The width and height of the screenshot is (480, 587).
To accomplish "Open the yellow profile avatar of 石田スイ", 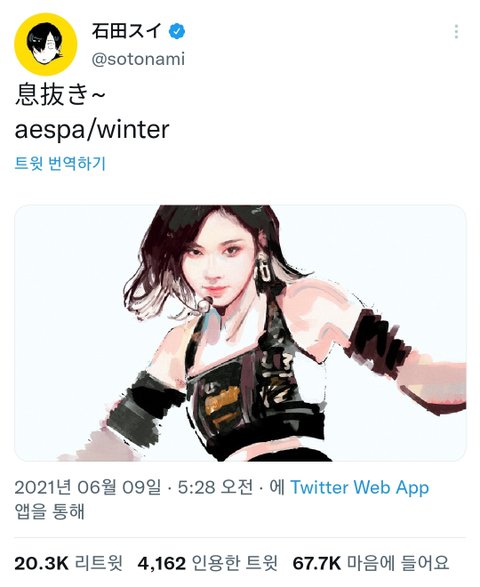I will 46,44.
